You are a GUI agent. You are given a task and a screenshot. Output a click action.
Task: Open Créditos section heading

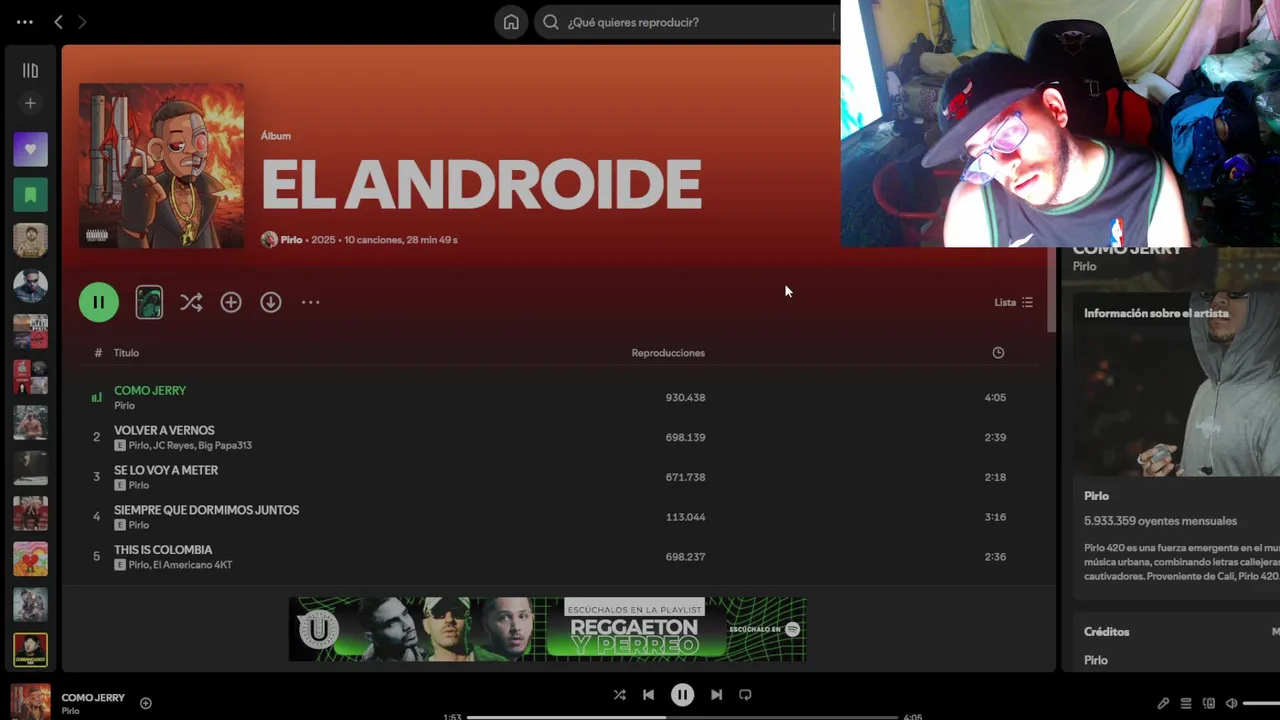[x=1106, y=632]
